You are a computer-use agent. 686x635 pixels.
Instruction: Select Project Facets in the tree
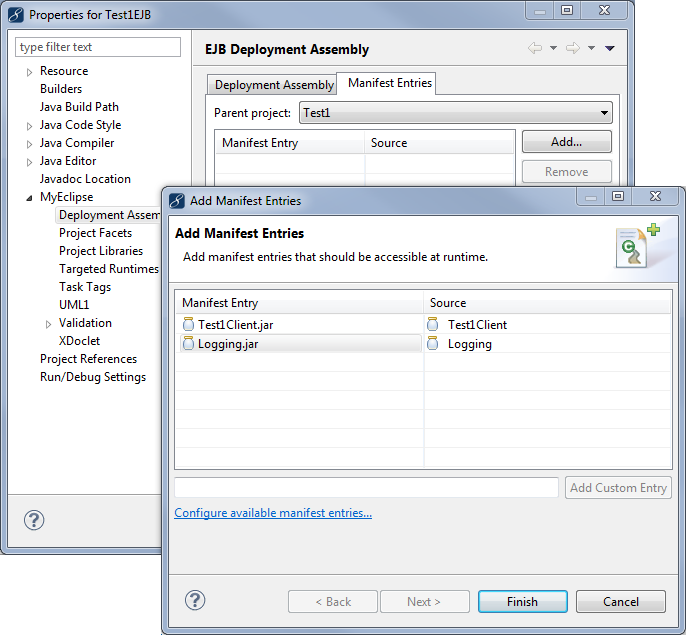95,233
